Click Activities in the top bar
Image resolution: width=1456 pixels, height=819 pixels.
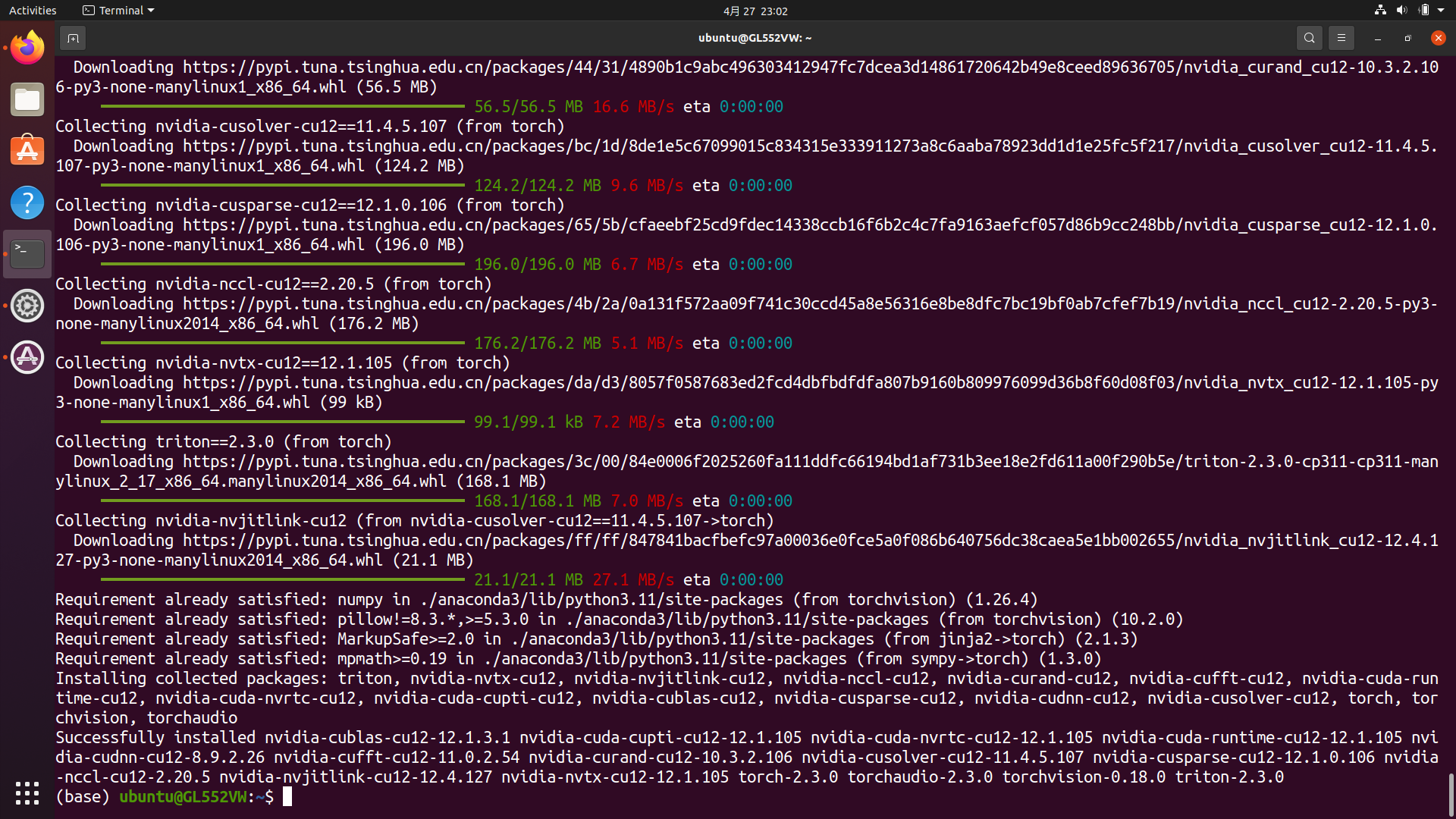point(32,10)
